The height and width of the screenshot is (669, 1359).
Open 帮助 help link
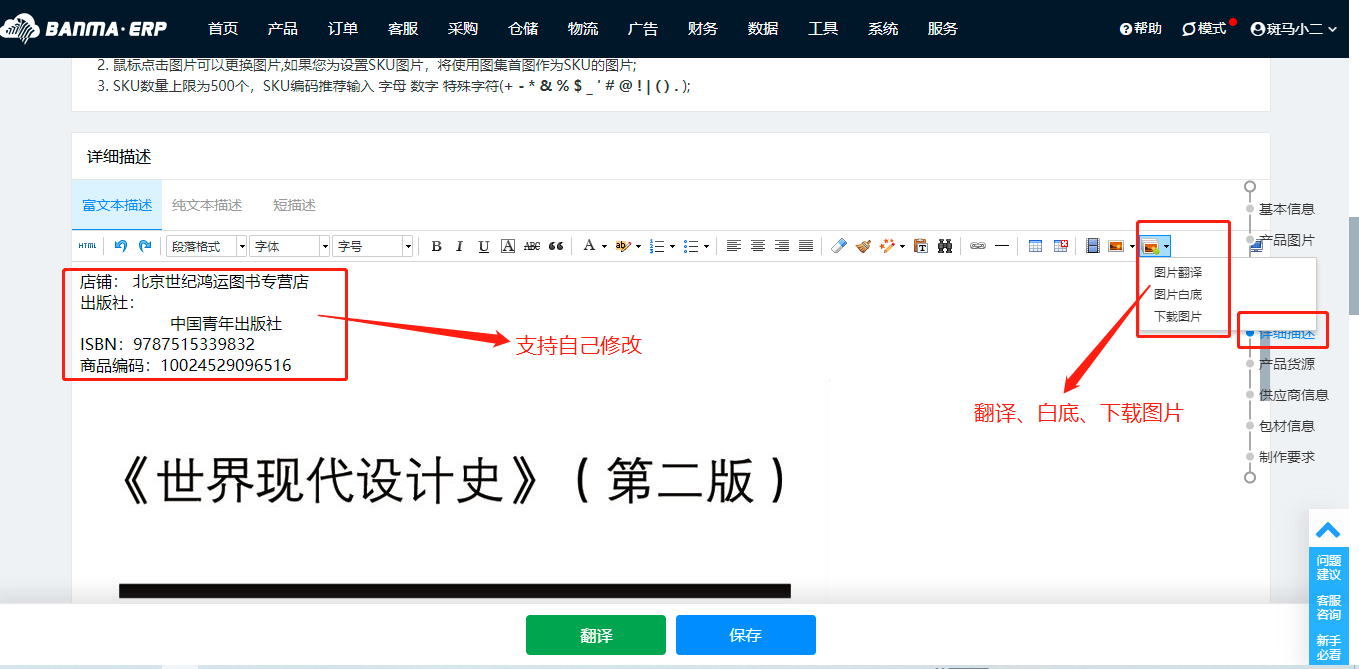1141,29
